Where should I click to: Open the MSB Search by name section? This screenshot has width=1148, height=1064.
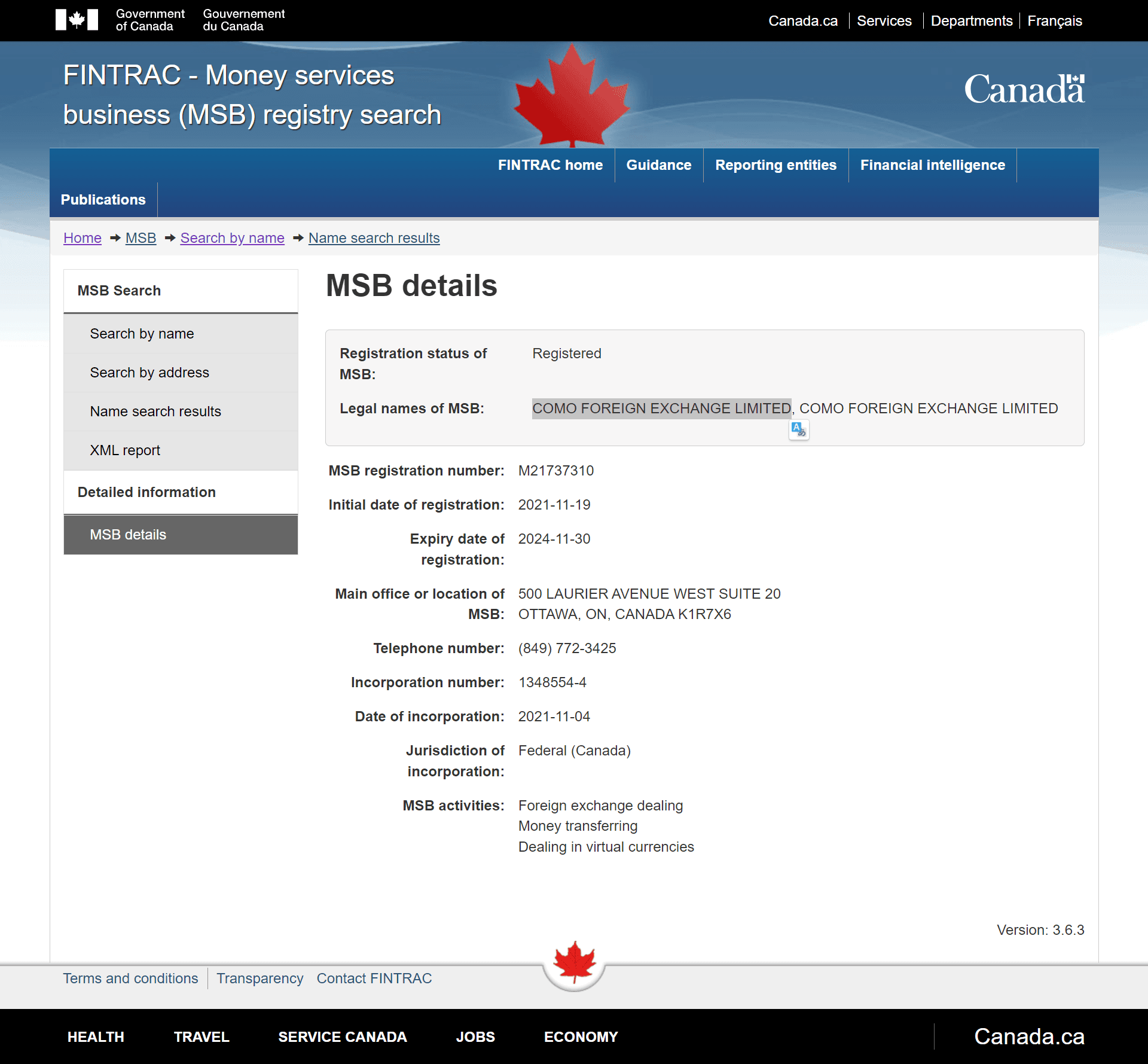coord(141,333)
